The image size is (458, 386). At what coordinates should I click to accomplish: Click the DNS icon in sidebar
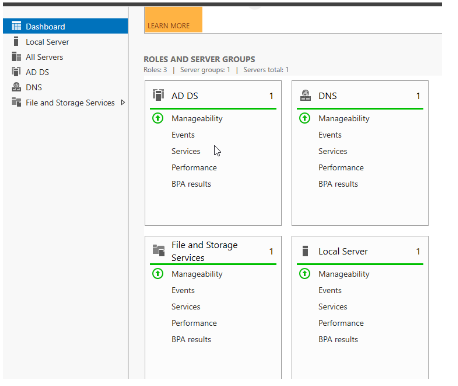tap(16, 87)
